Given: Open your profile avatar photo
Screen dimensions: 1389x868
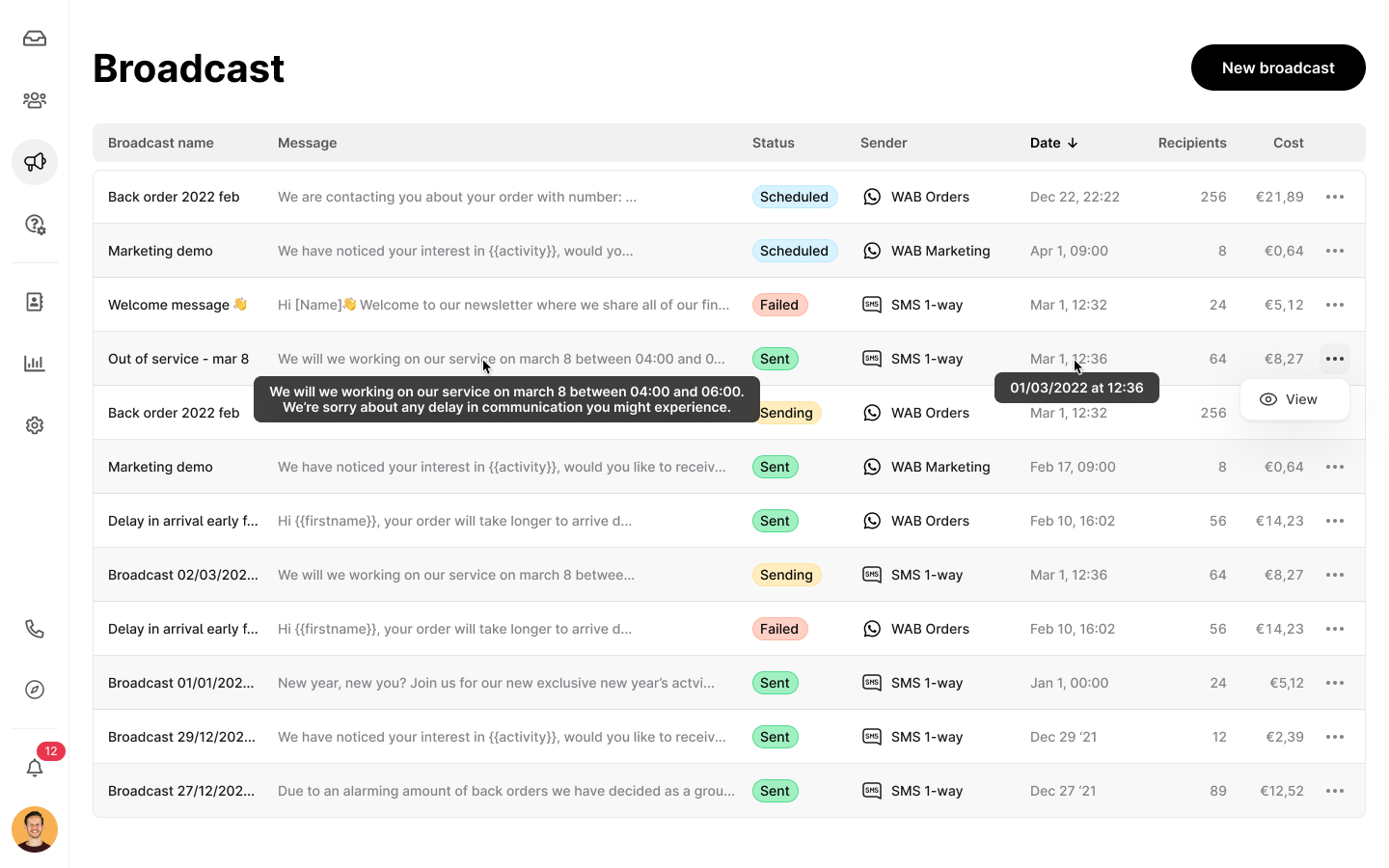Looking at the screenshot, I should point(35,828).
